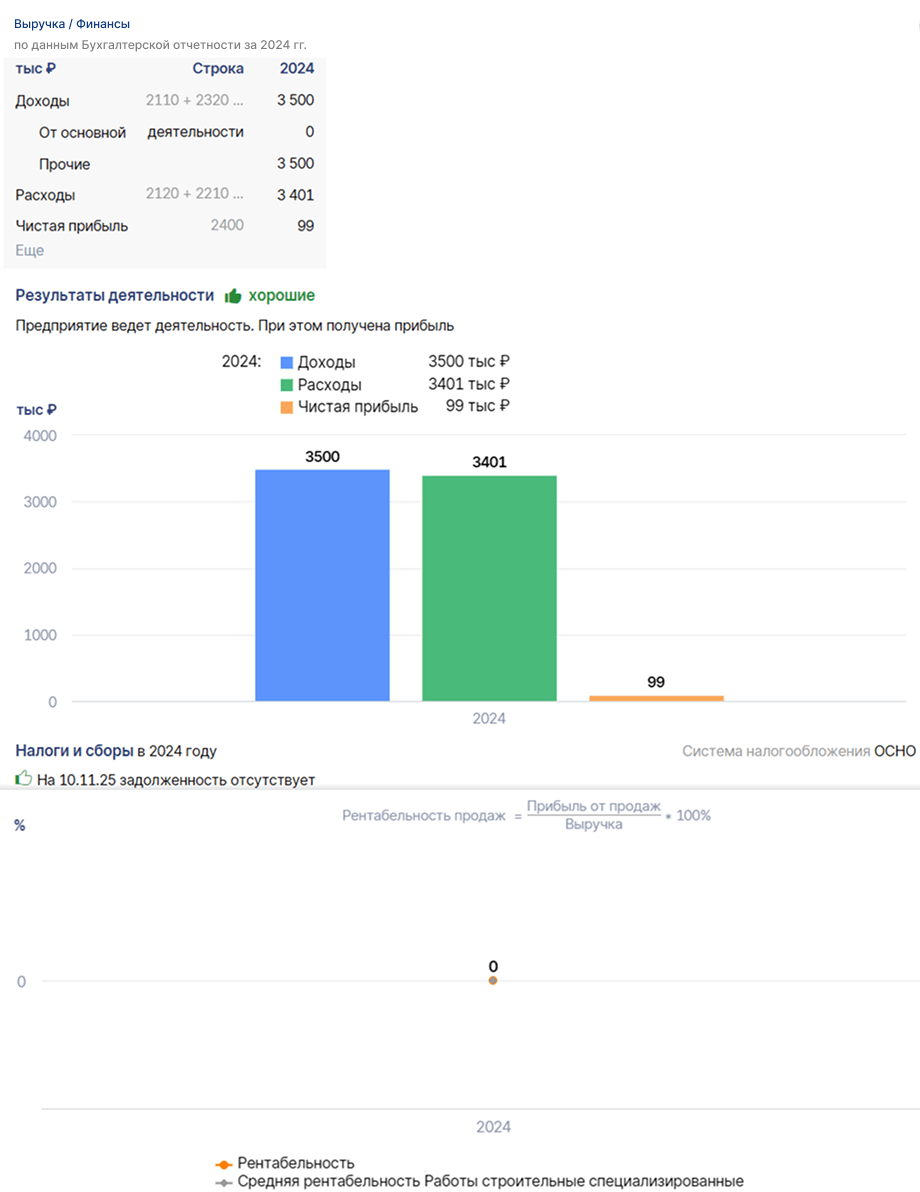Screen dimensions: 920x1192
Task: Expand more rows with the "Еще" link
Action: pos(30,250)
